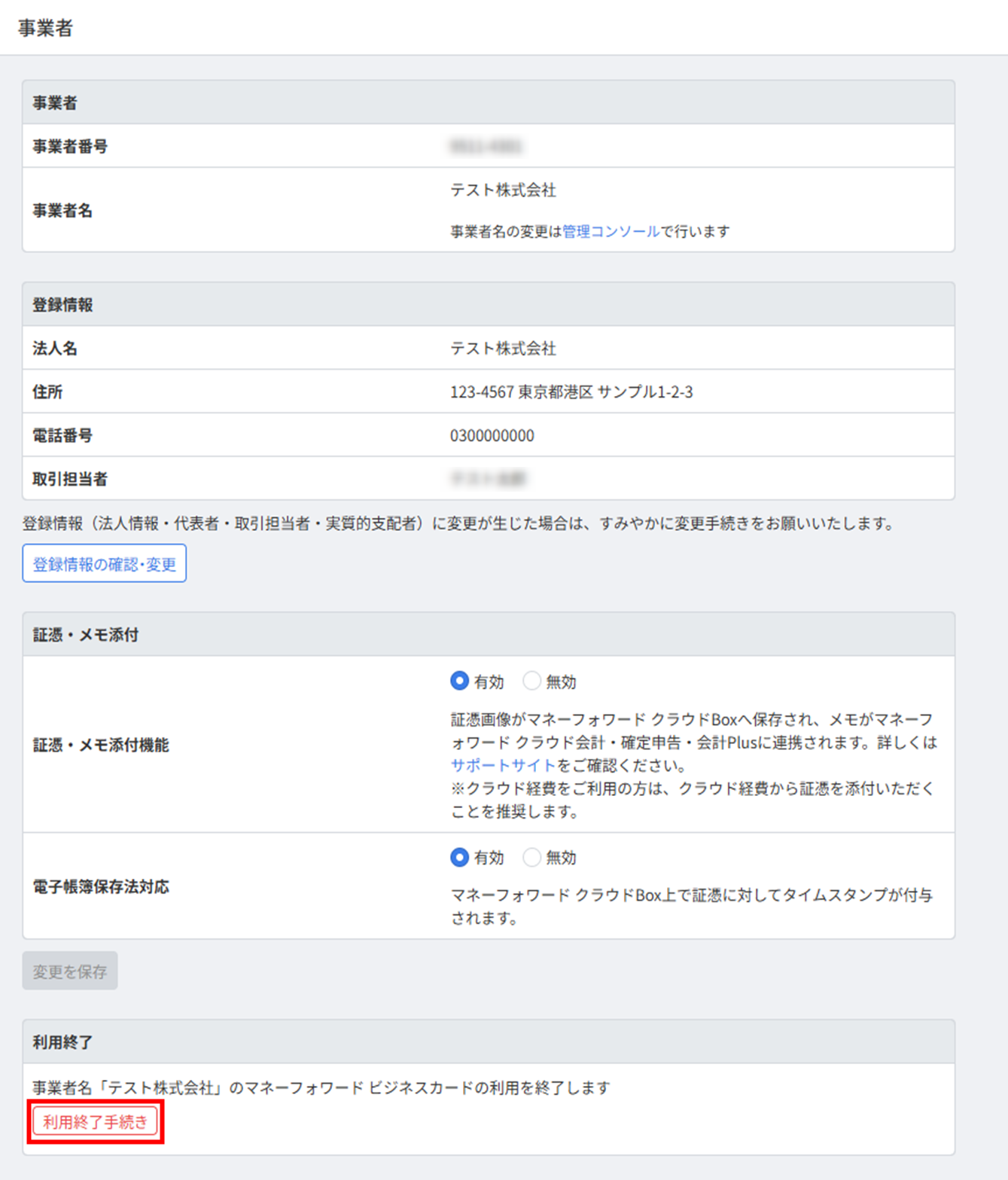Image resolution: width=1008 pixels, height=1180 pixels.
Task: Enable 証憑・メモ添付機能 with the 有効 radio
Action: coord(459,681)
